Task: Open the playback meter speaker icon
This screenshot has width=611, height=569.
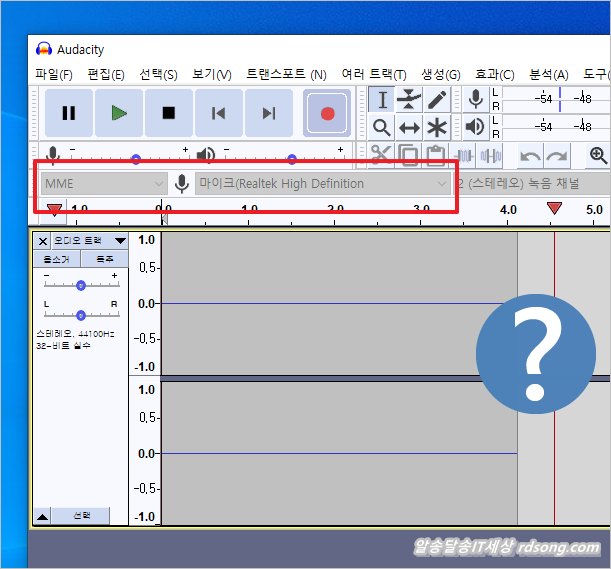Action: [x=475, y=127]
